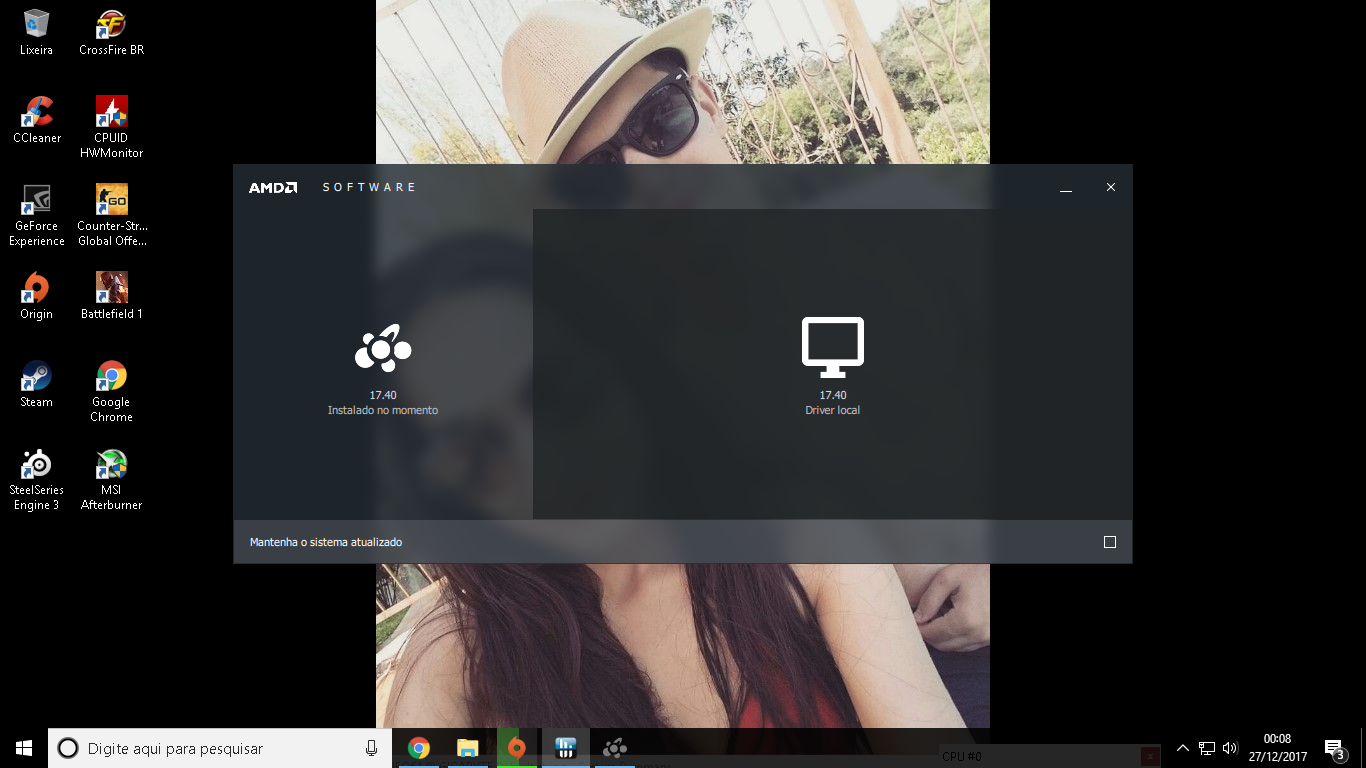Close the AMD Software window

click(x=1111, y=187)
